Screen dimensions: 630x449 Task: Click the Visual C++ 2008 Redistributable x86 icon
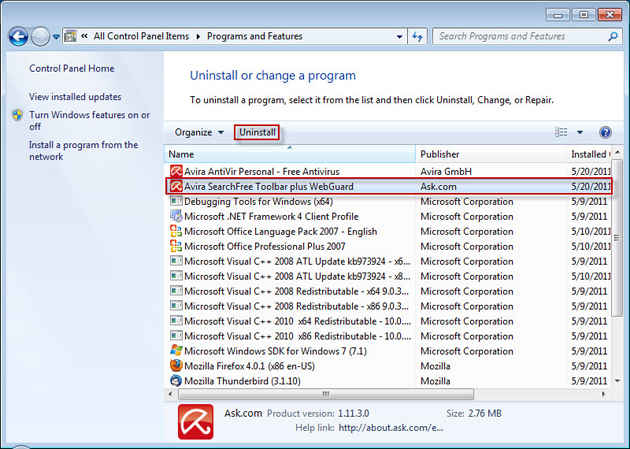pyautogui.click(x=176, y=306)
